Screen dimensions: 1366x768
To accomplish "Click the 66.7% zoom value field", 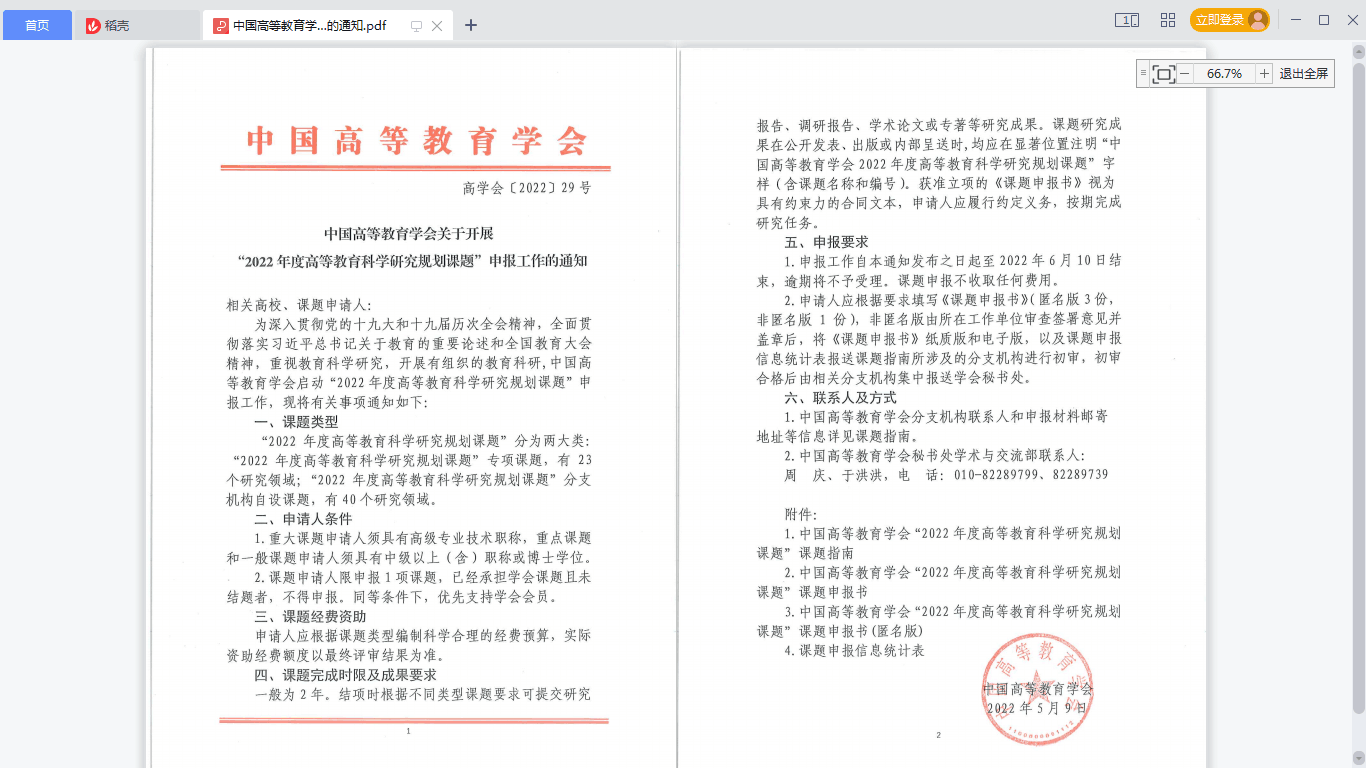I will (1224, 74).
